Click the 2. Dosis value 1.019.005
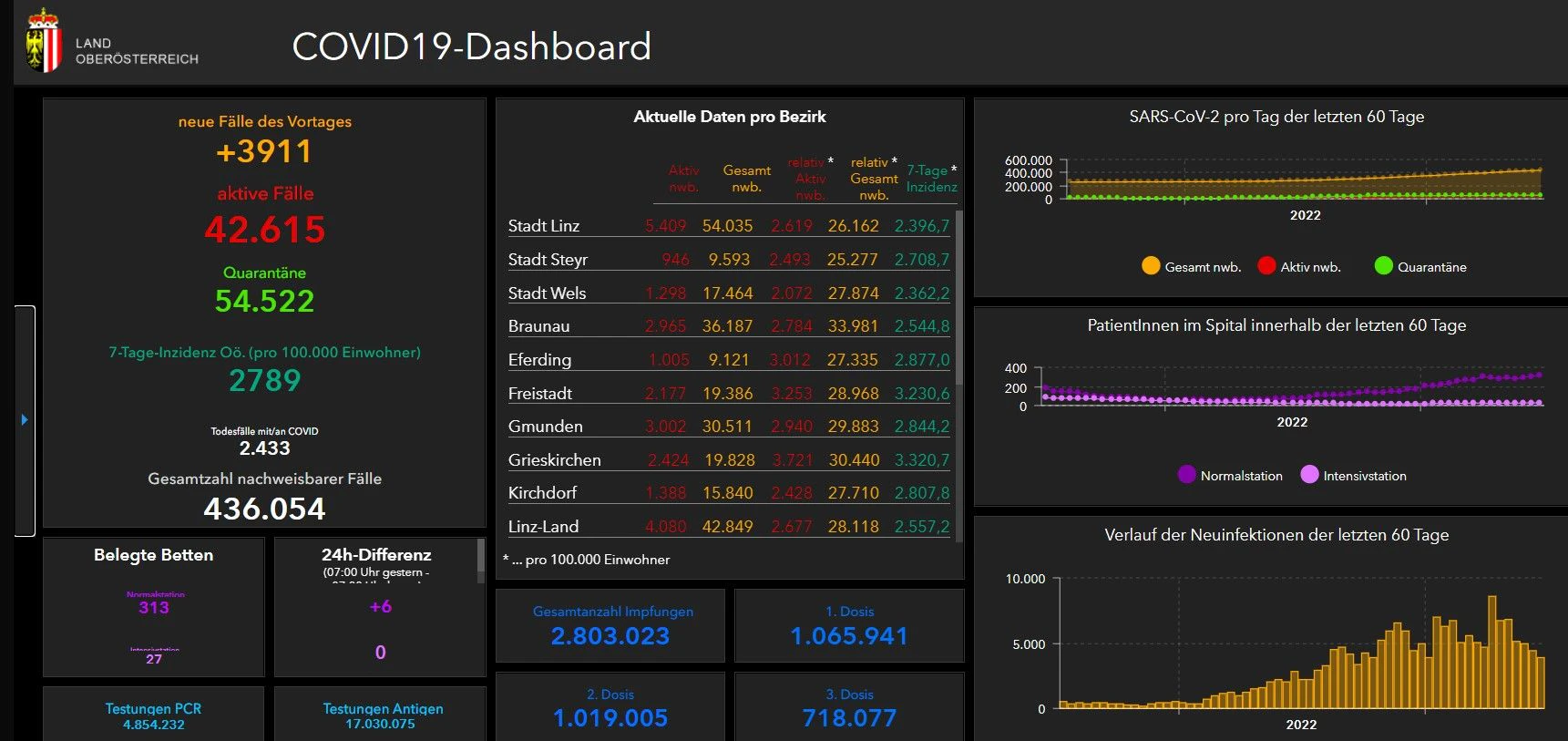1568x741 pixels. [x=610, y=718]
